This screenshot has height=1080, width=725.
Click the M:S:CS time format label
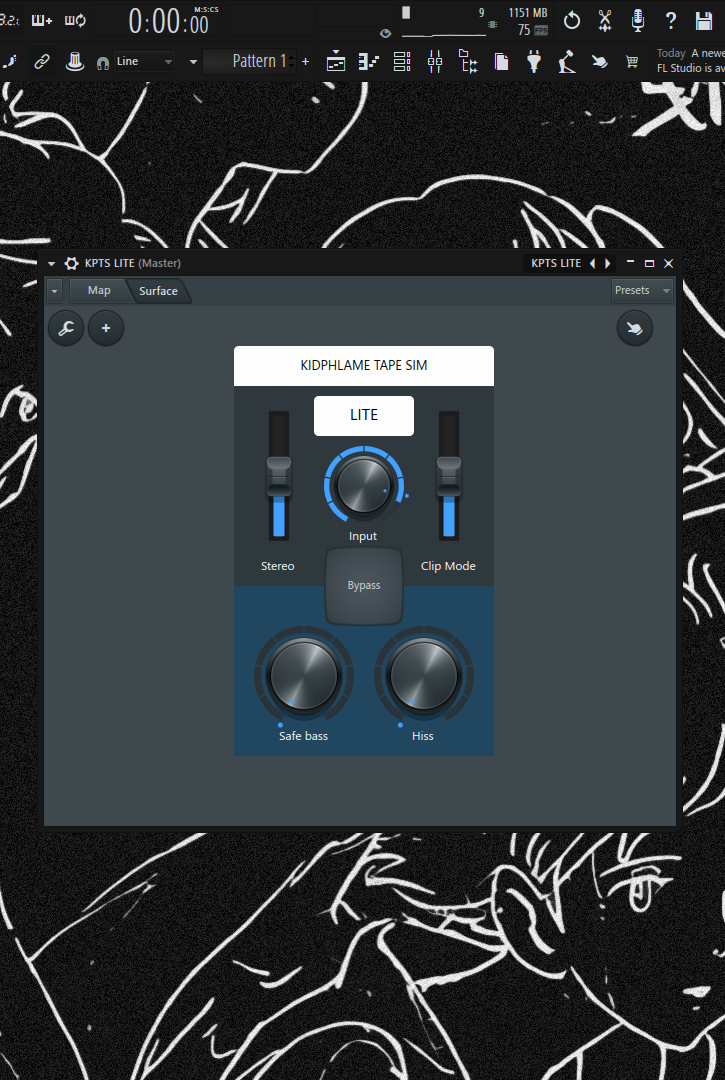pos(207,10)
